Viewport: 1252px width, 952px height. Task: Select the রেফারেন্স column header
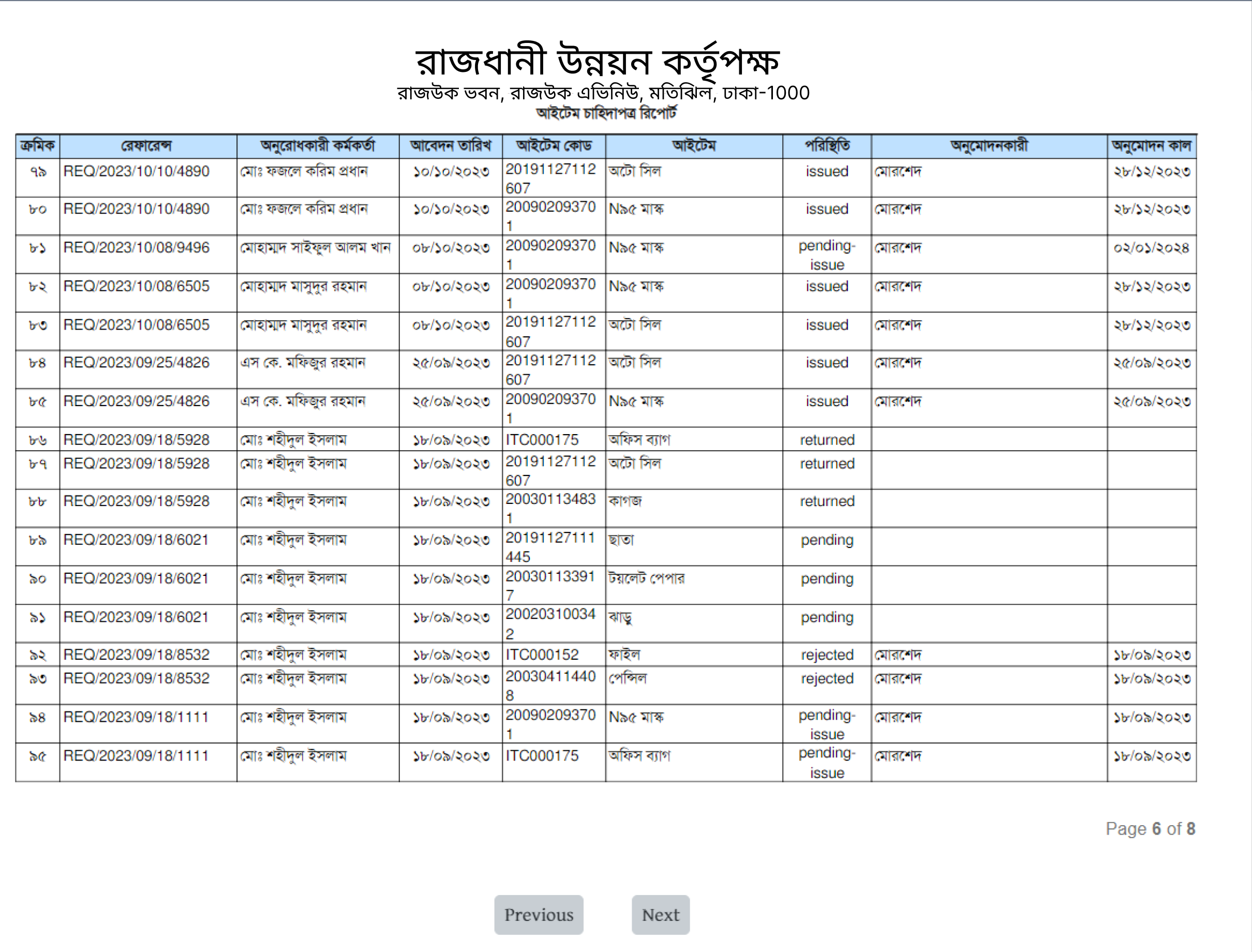click(x=148, y=146)
